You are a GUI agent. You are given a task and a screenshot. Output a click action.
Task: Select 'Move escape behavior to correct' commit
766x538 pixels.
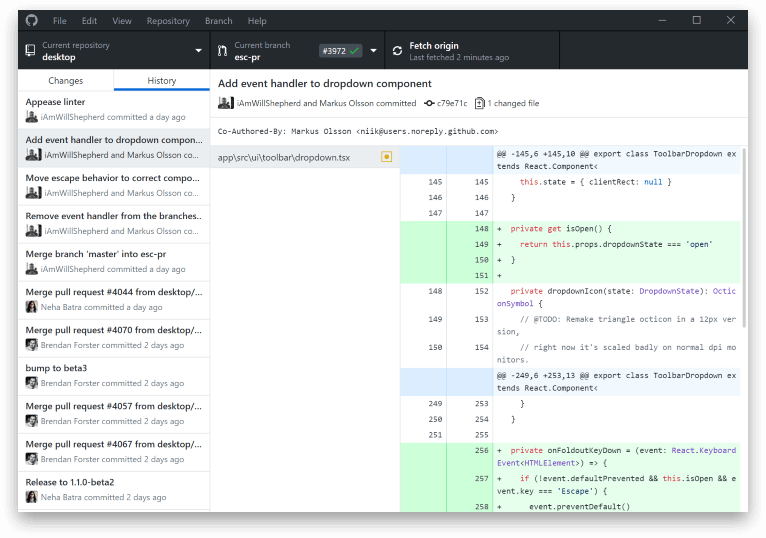pyautogui.click(x=114, y=186)
